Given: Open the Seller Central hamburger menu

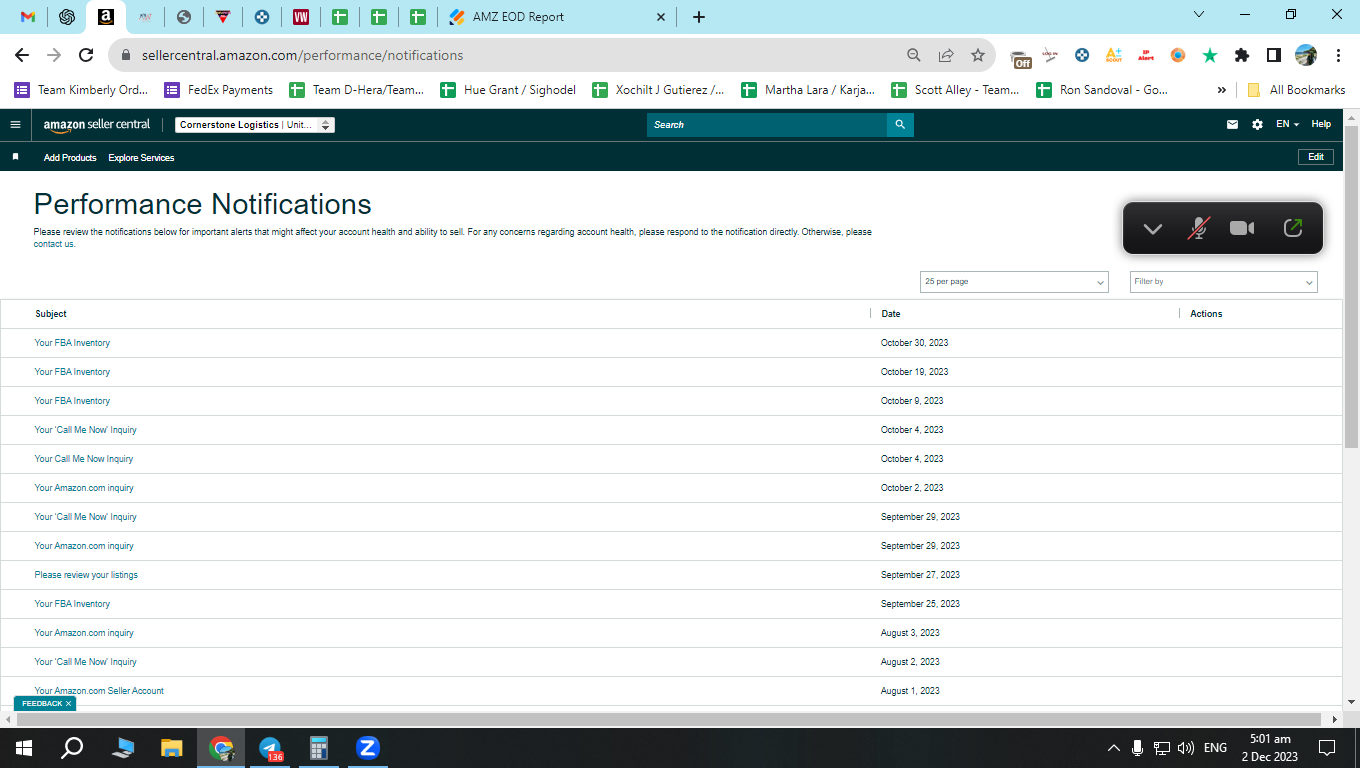Looking at the screenshot, I should 15,125.
